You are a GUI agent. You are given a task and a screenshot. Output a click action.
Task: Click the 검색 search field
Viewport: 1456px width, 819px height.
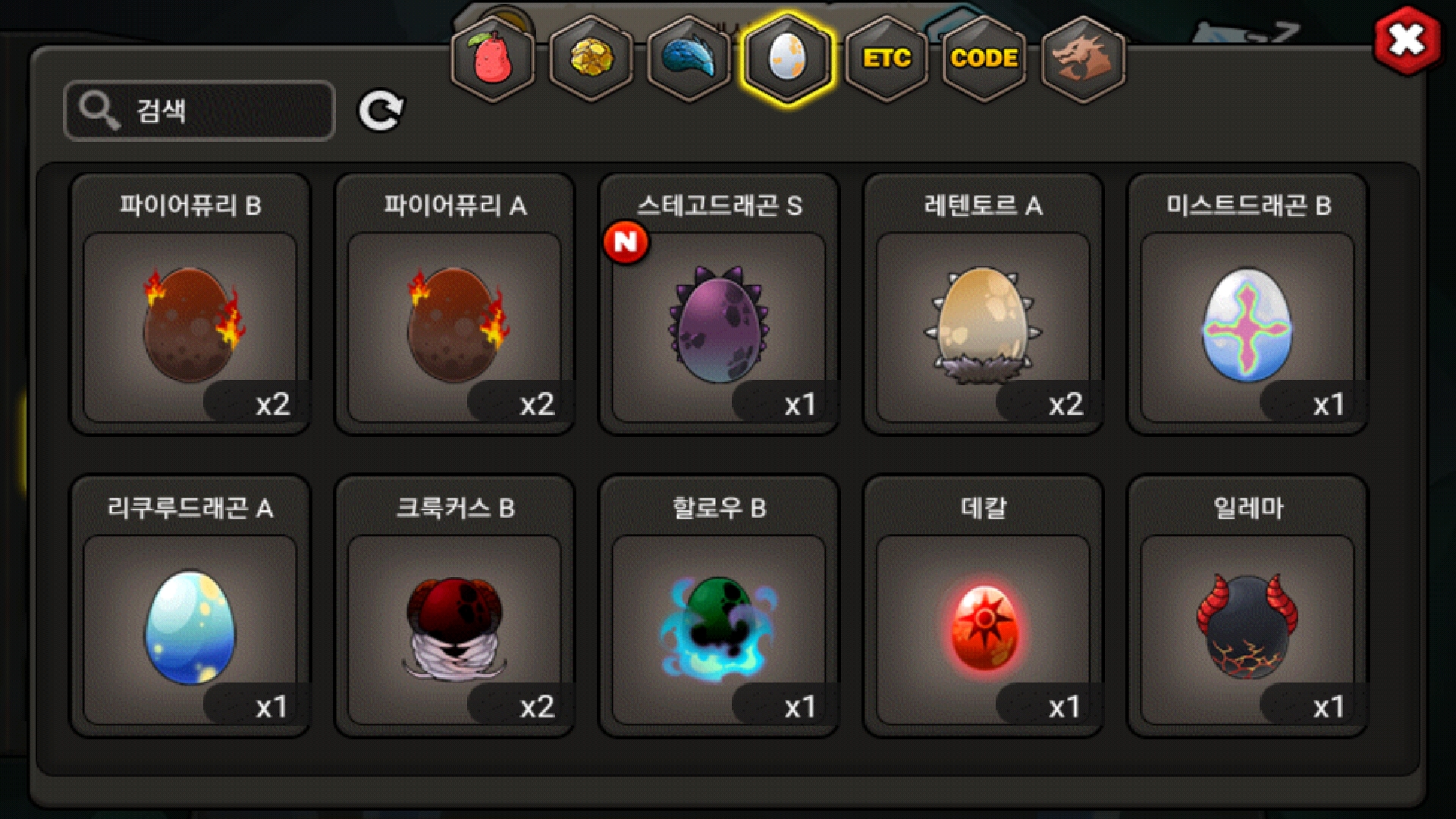coord(199,111)
